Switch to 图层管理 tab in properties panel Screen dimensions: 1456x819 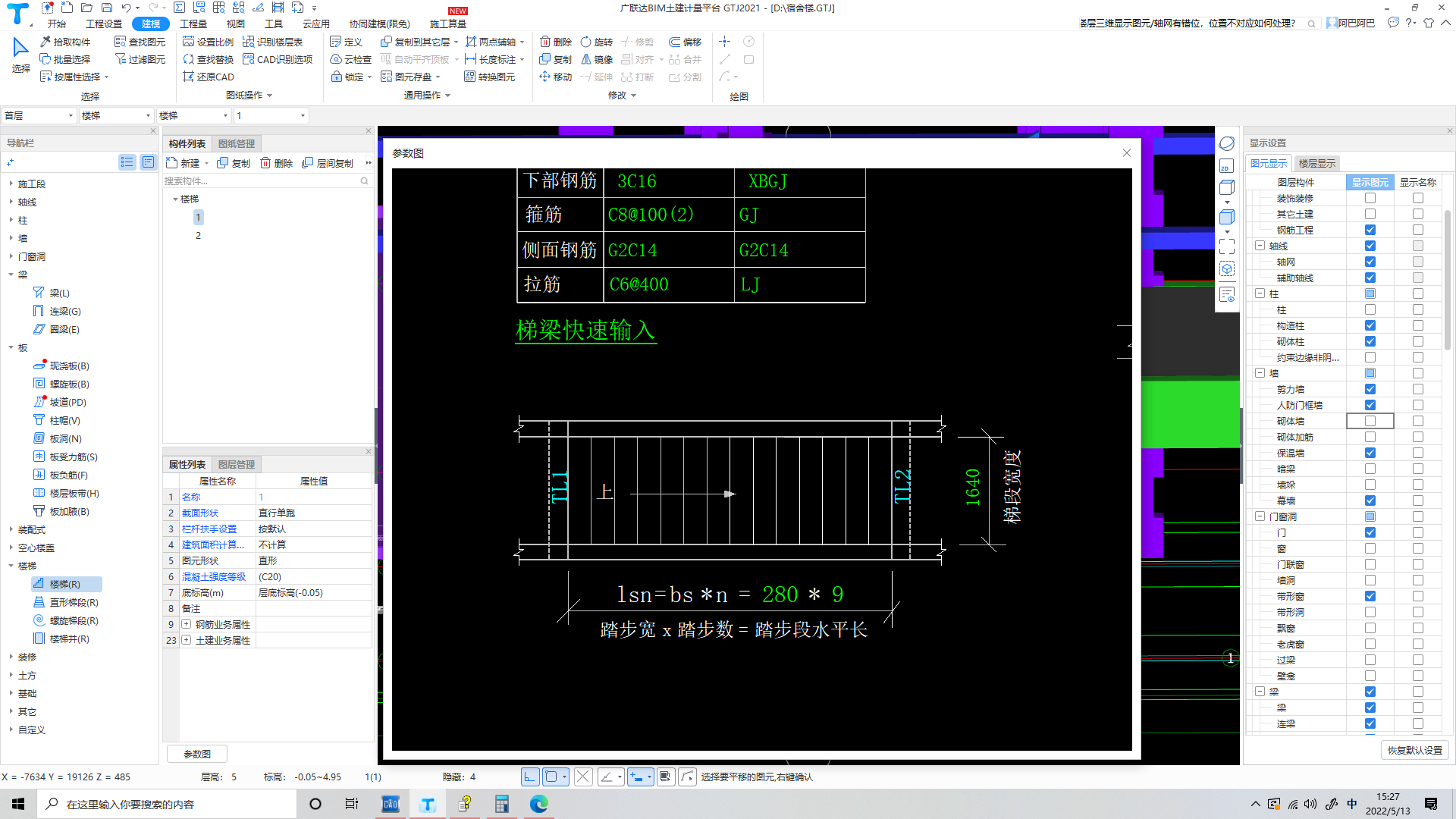pyautogui.click(x=237, y=464)
